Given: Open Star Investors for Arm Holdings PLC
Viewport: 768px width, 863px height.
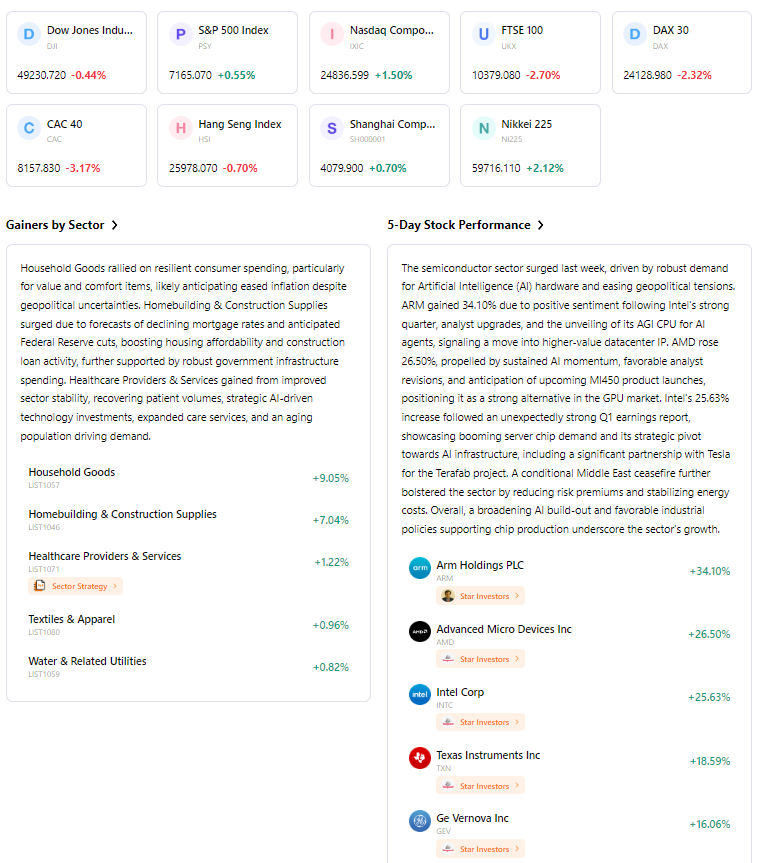Looking at the screenshot, I should tap(480, 595).
